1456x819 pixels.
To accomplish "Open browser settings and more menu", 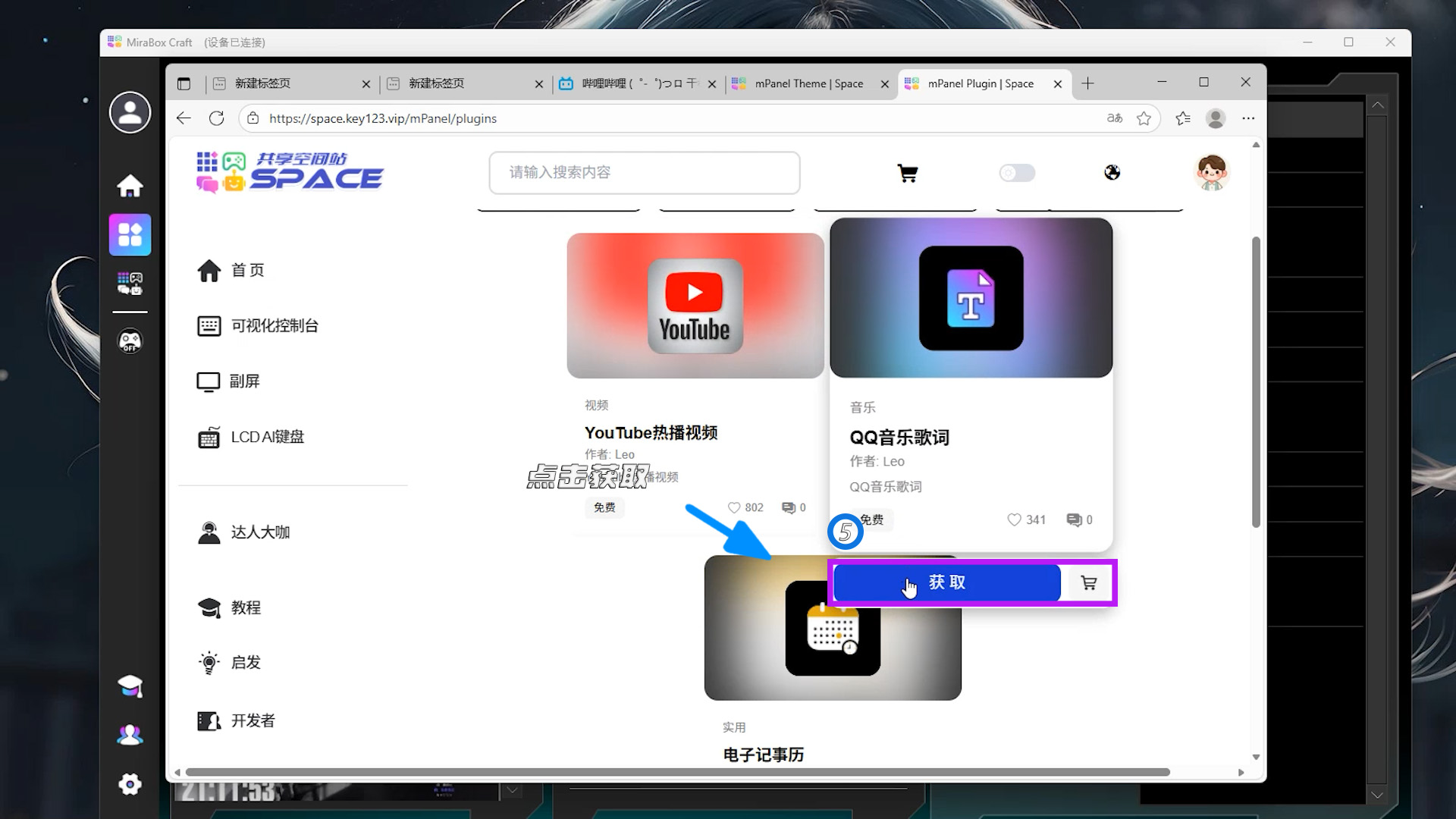I will click(x=1248, y=118).
